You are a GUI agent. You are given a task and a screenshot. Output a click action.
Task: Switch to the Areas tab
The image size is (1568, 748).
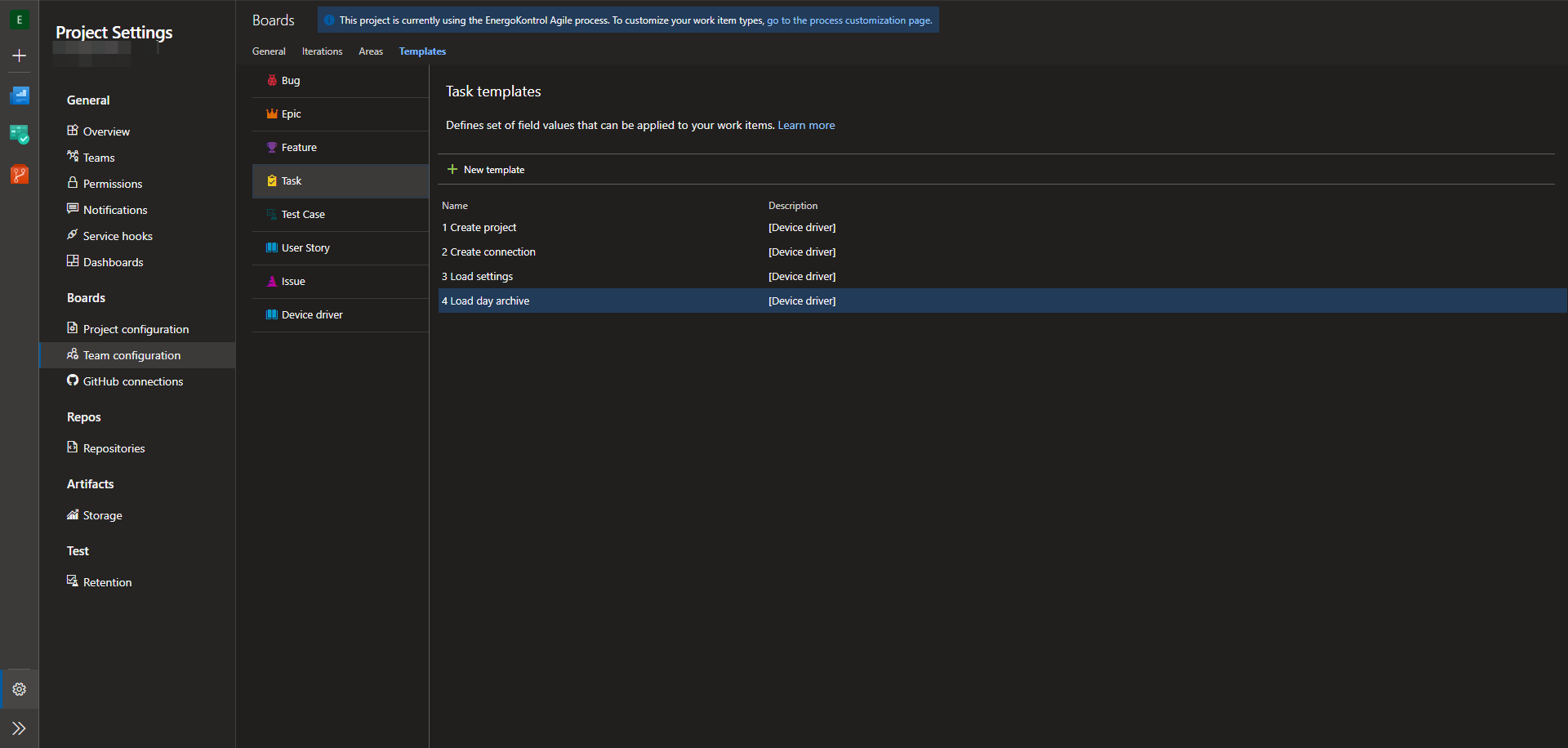tap(371, 51)
